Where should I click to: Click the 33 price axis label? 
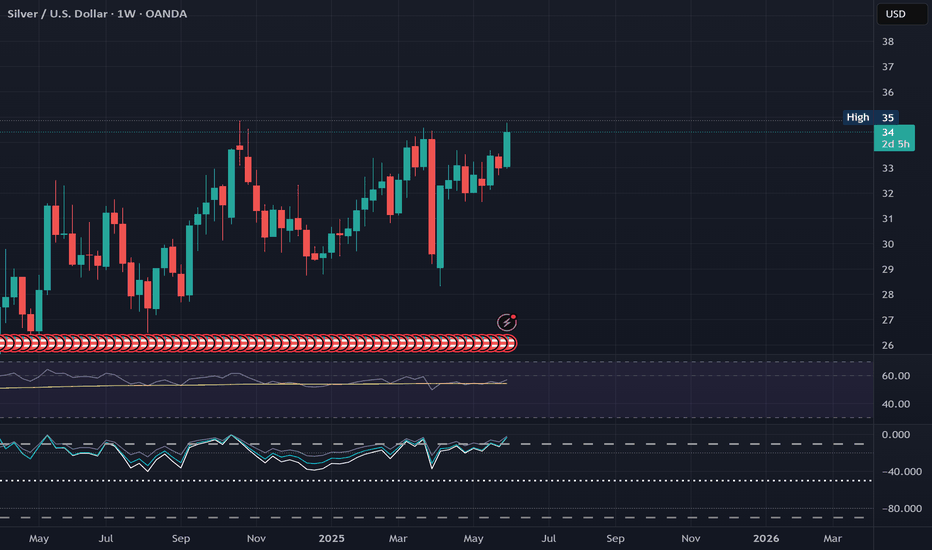pos(887,168)
